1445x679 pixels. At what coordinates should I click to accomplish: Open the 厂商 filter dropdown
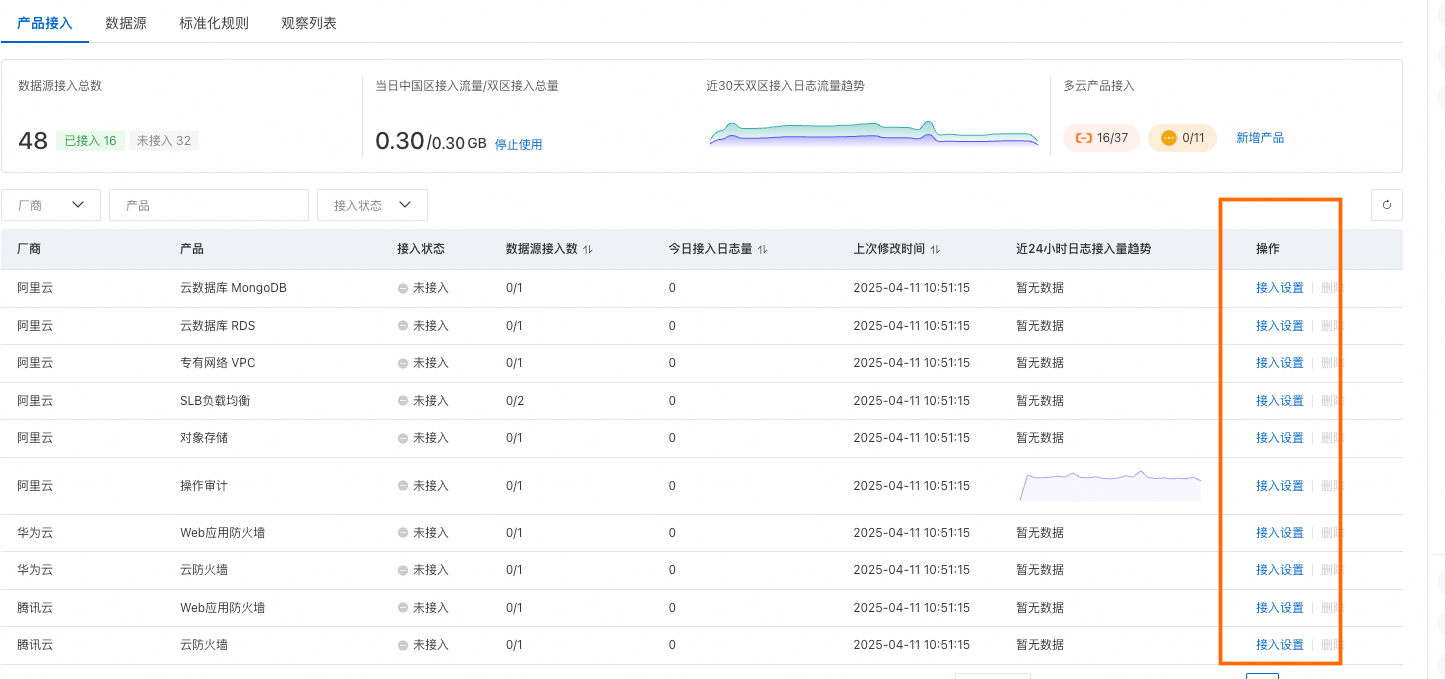pos(51,205)
